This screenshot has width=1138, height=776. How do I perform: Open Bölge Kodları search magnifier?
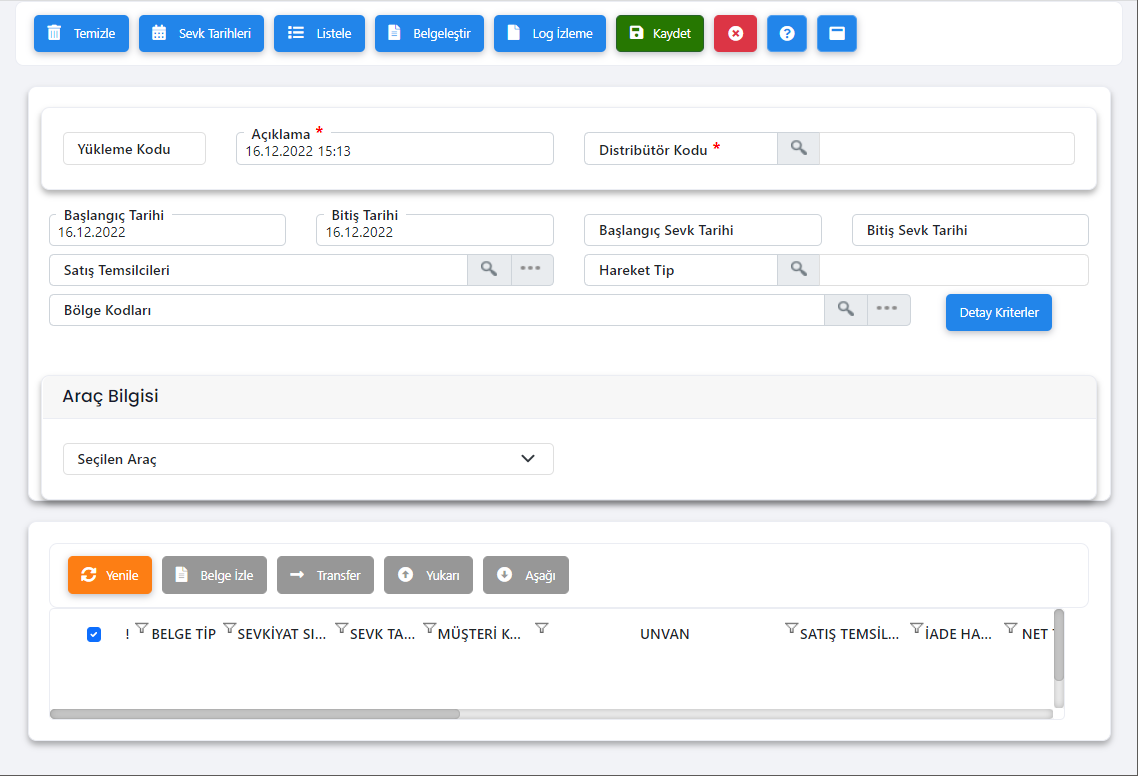click(x=845, y=310)
